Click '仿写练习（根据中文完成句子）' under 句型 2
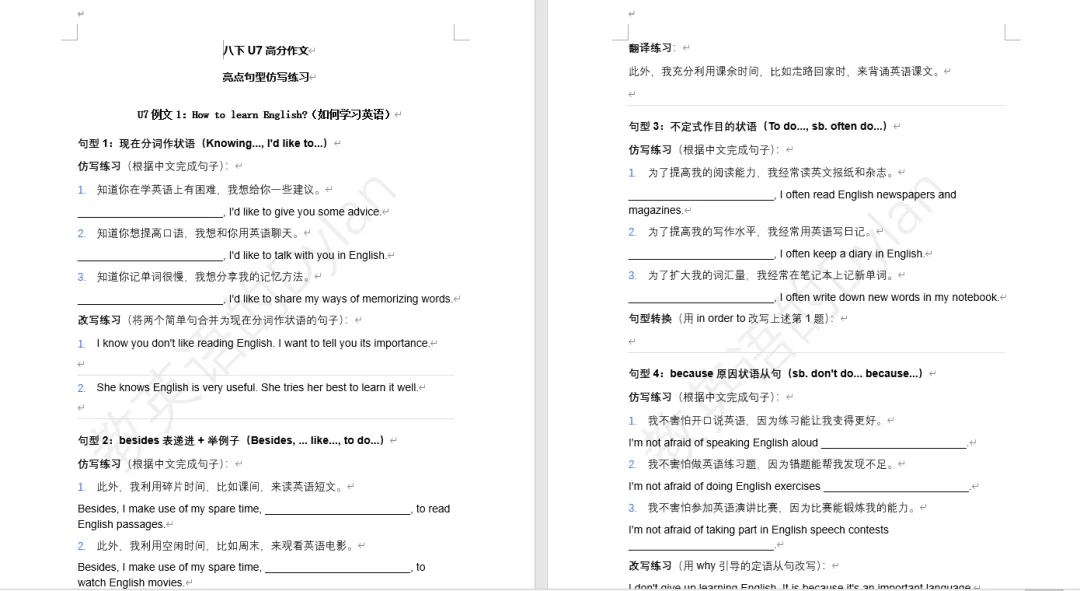Viewport: 1080px width, 591px height. (153, 464)
